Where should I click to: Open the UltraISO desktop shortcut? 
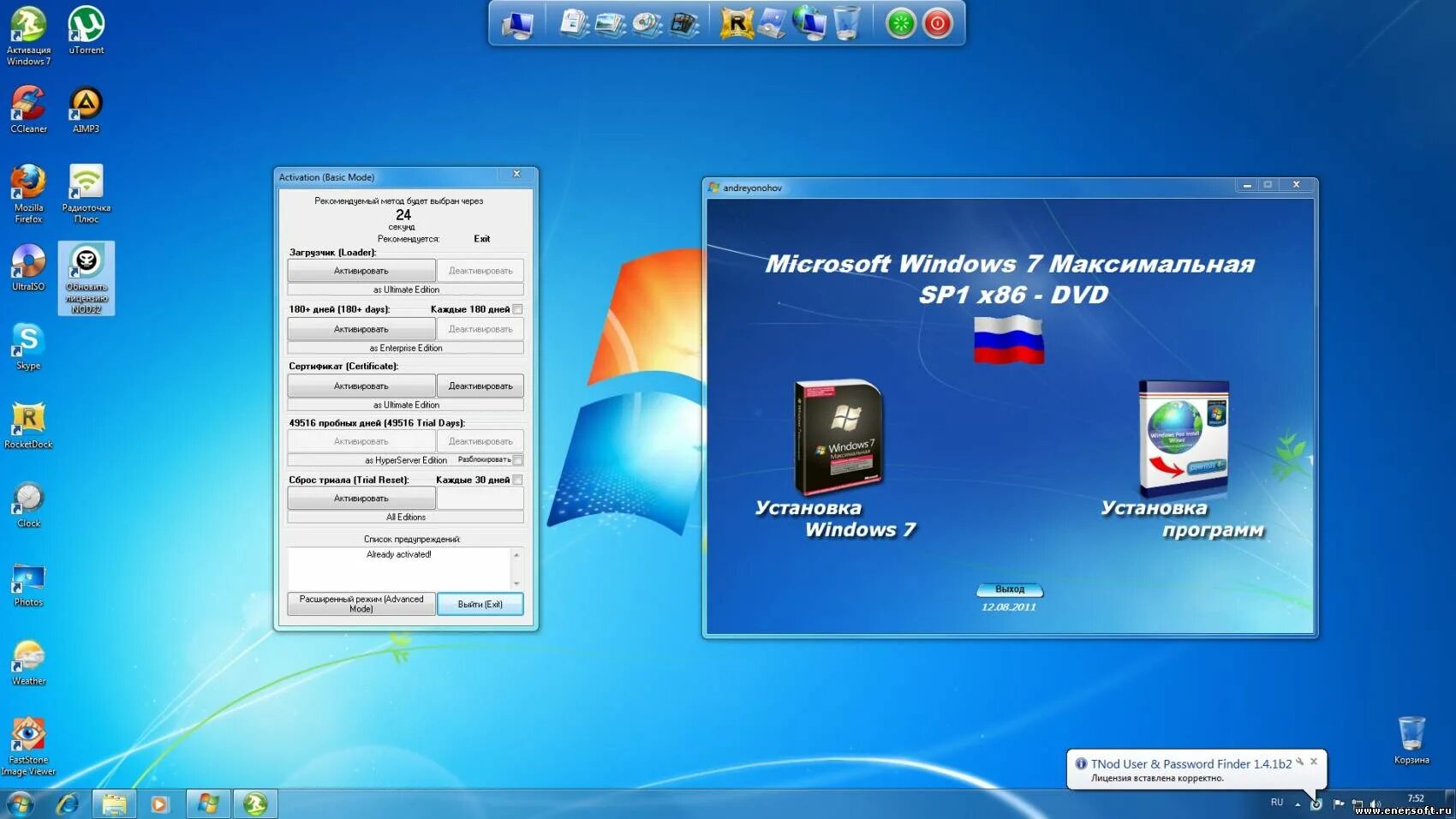tap(28, 267)
